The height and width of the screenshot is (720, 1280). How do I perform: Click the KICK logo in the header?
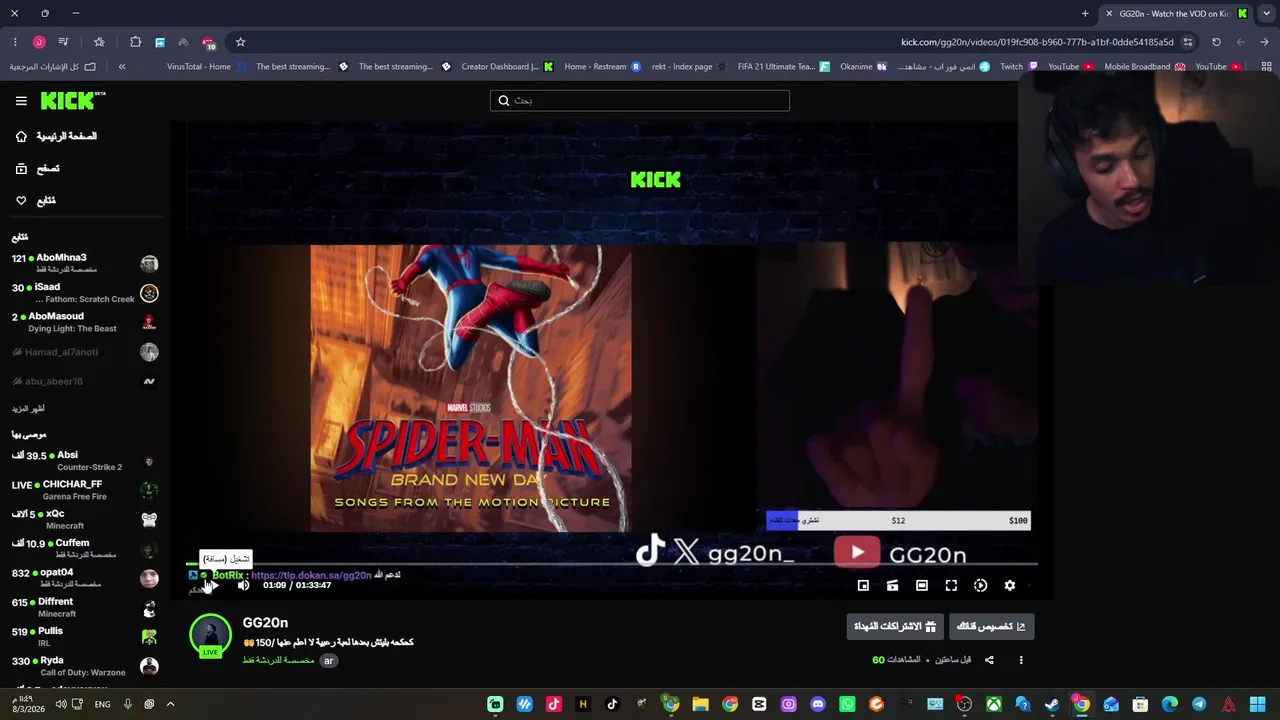pyautogui.click(x=73, y=100)
